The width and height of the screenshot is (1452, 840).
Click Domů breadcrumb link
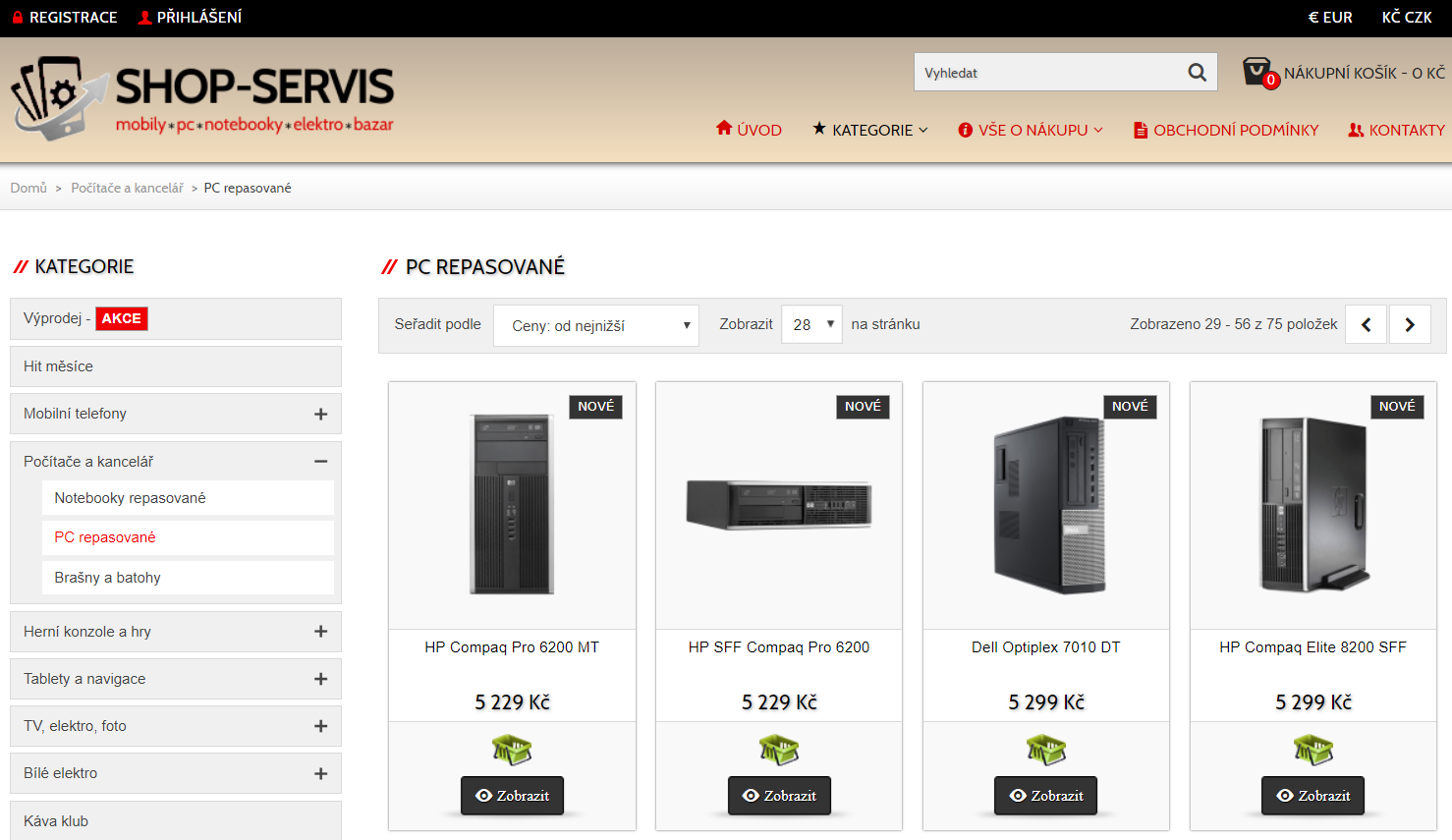[x=28, y=188]
